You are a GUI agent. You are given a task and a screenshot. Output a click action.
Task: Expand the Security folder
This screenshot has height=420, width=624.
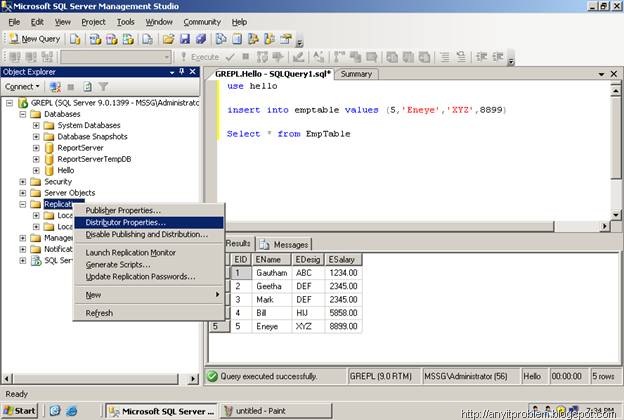(x=23, y=182)
